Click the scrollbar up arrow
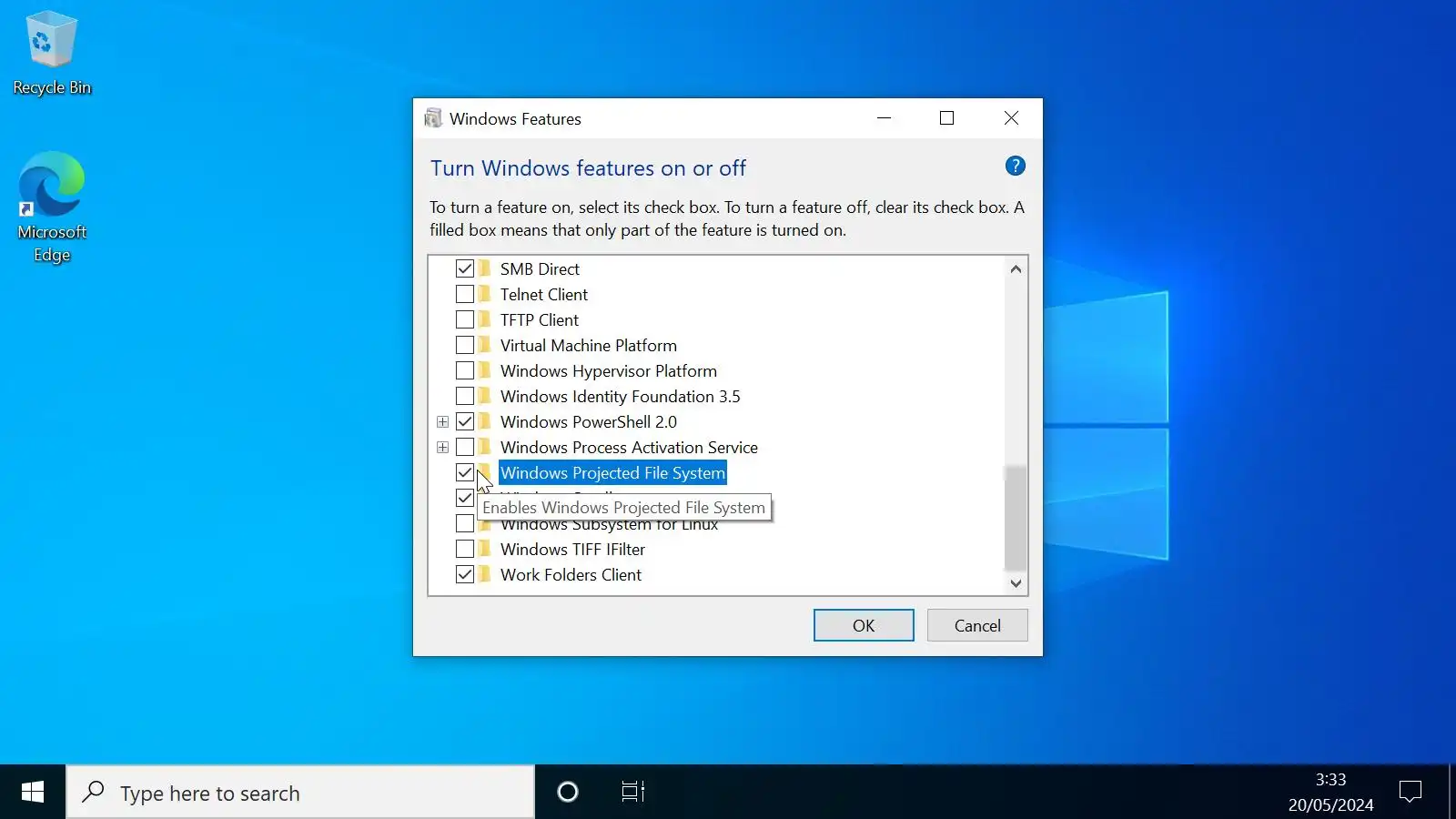Viewport: 1456px width, 819px height. click(x=1016, y=268)
